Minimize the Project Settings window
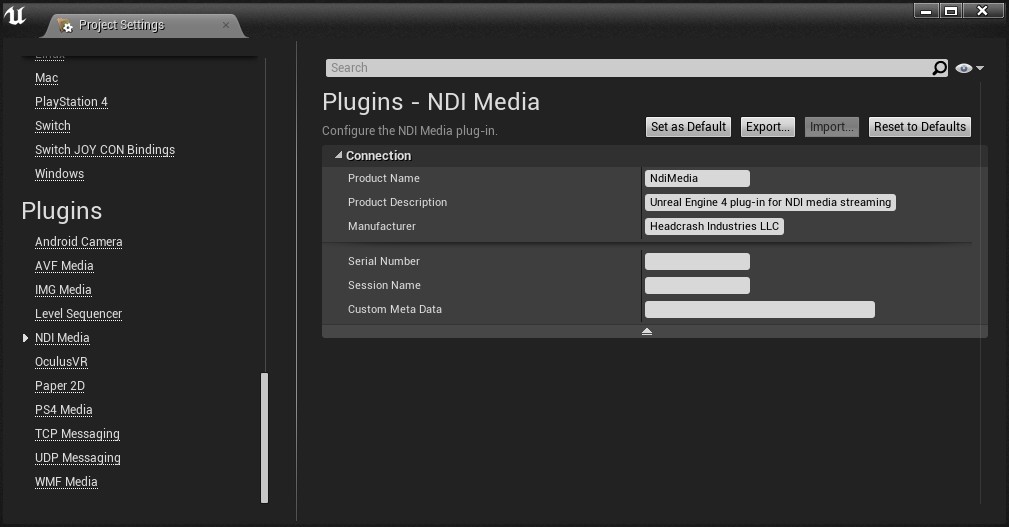 (x=926, y=11)
